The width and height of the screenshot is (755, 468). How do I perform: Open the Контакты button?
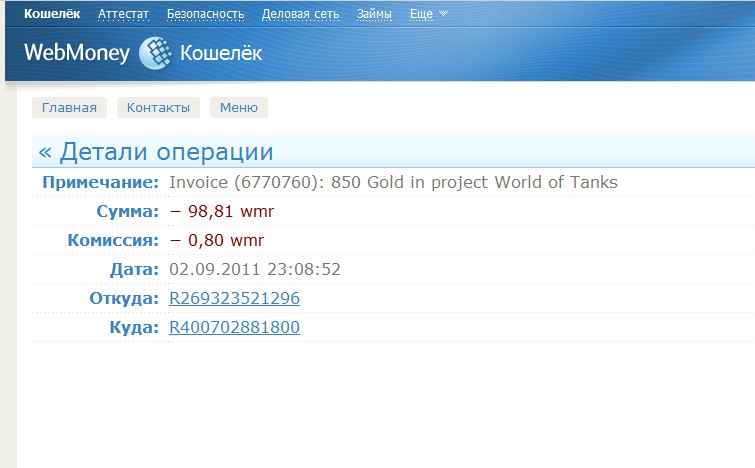click(x=158, y=107)
